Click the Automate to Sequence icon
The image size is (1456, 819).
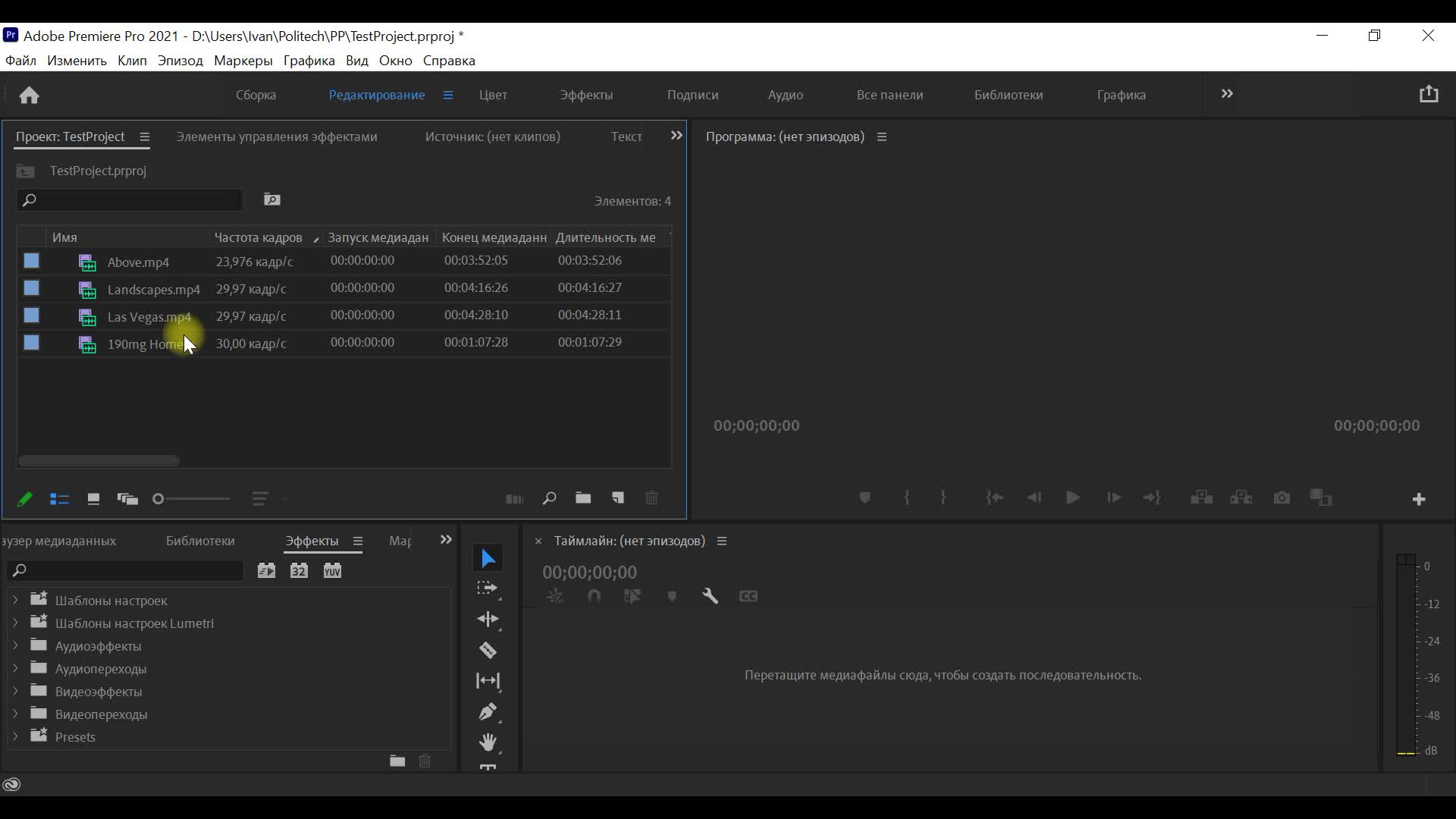coord(514,498)
